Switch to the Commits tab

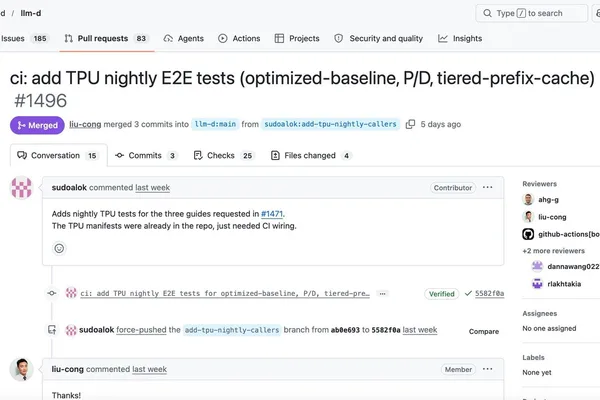[146, 155]
